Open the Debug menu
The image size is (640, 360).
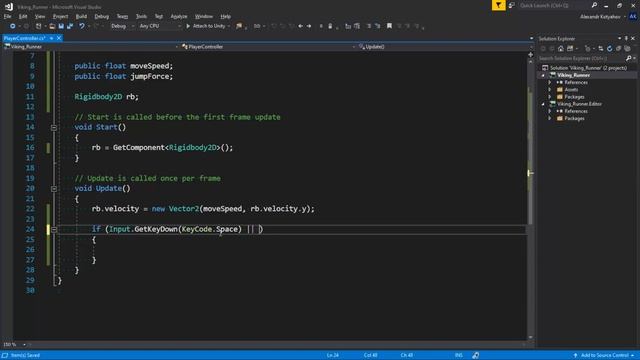[x=102, y=16]
